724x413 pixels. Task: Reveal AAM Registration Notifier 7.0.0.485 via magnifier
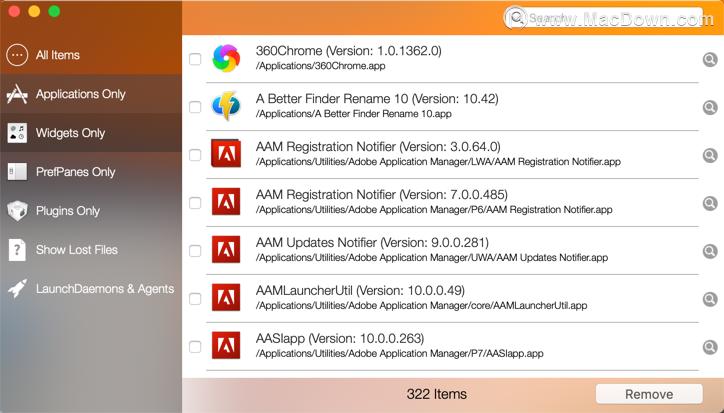[x=710, y=203]
